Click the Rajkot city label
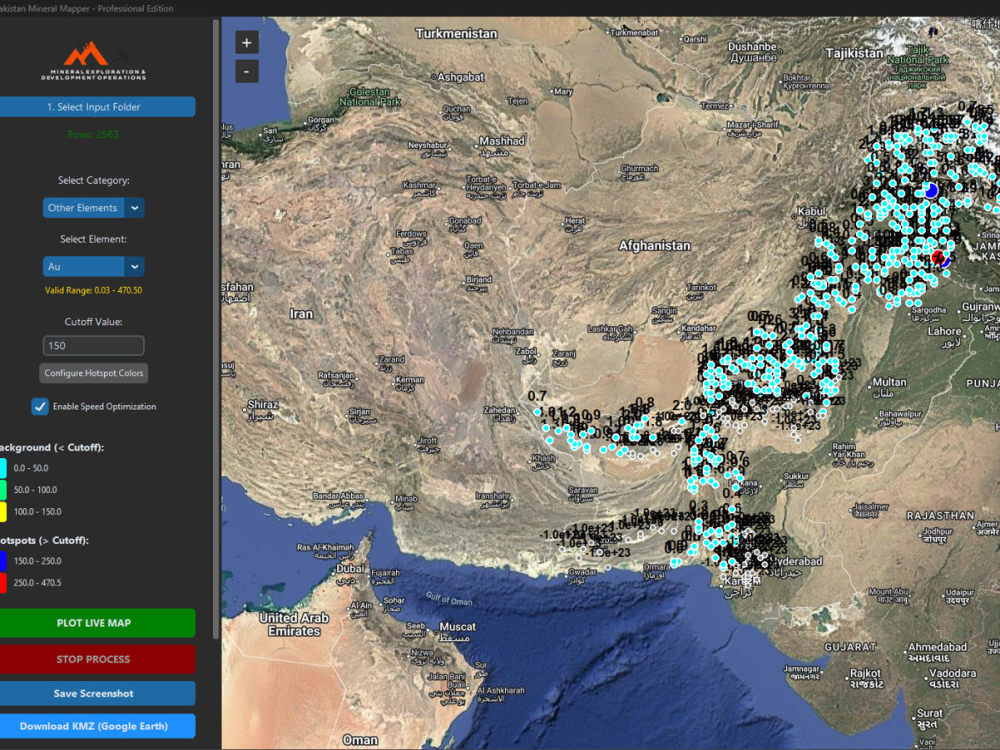The width and height of the screenshot is (1000, 750). pos(865,673)
